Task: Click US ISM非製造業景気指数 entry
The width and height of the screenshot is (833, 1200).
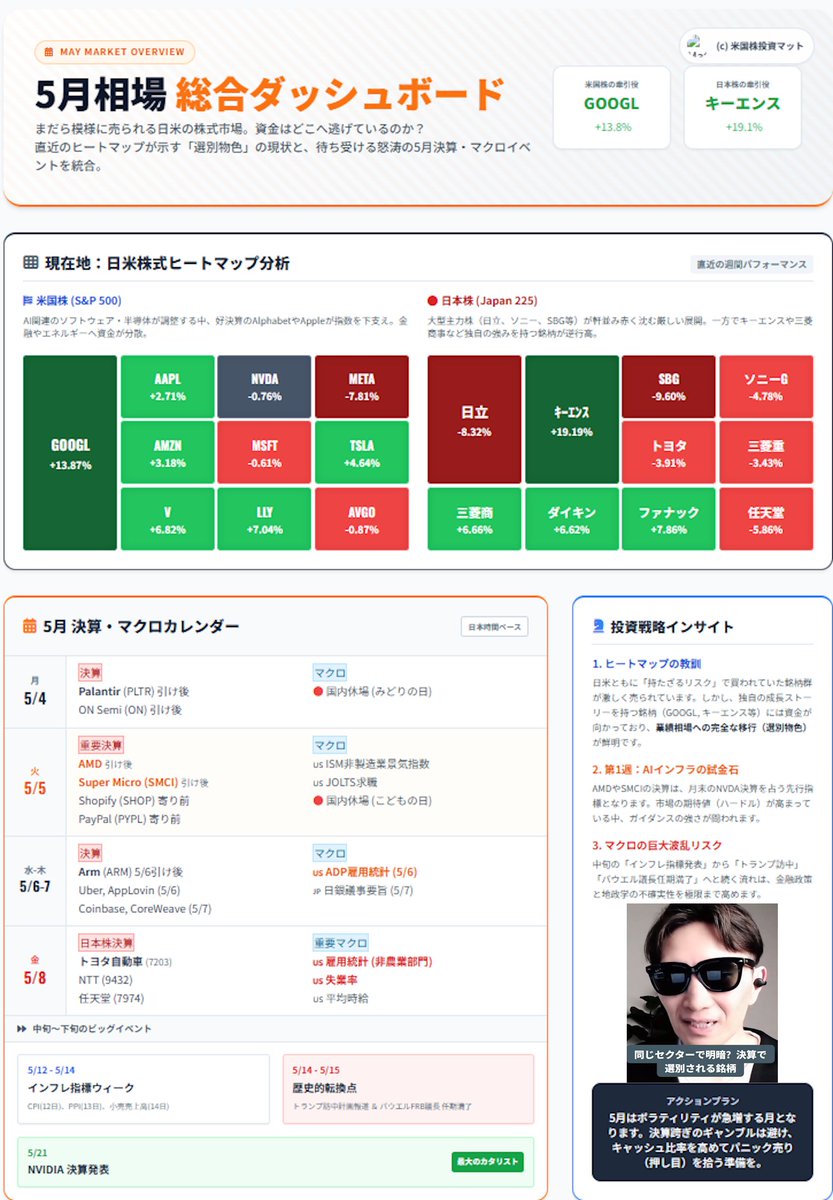Action: 371,764
